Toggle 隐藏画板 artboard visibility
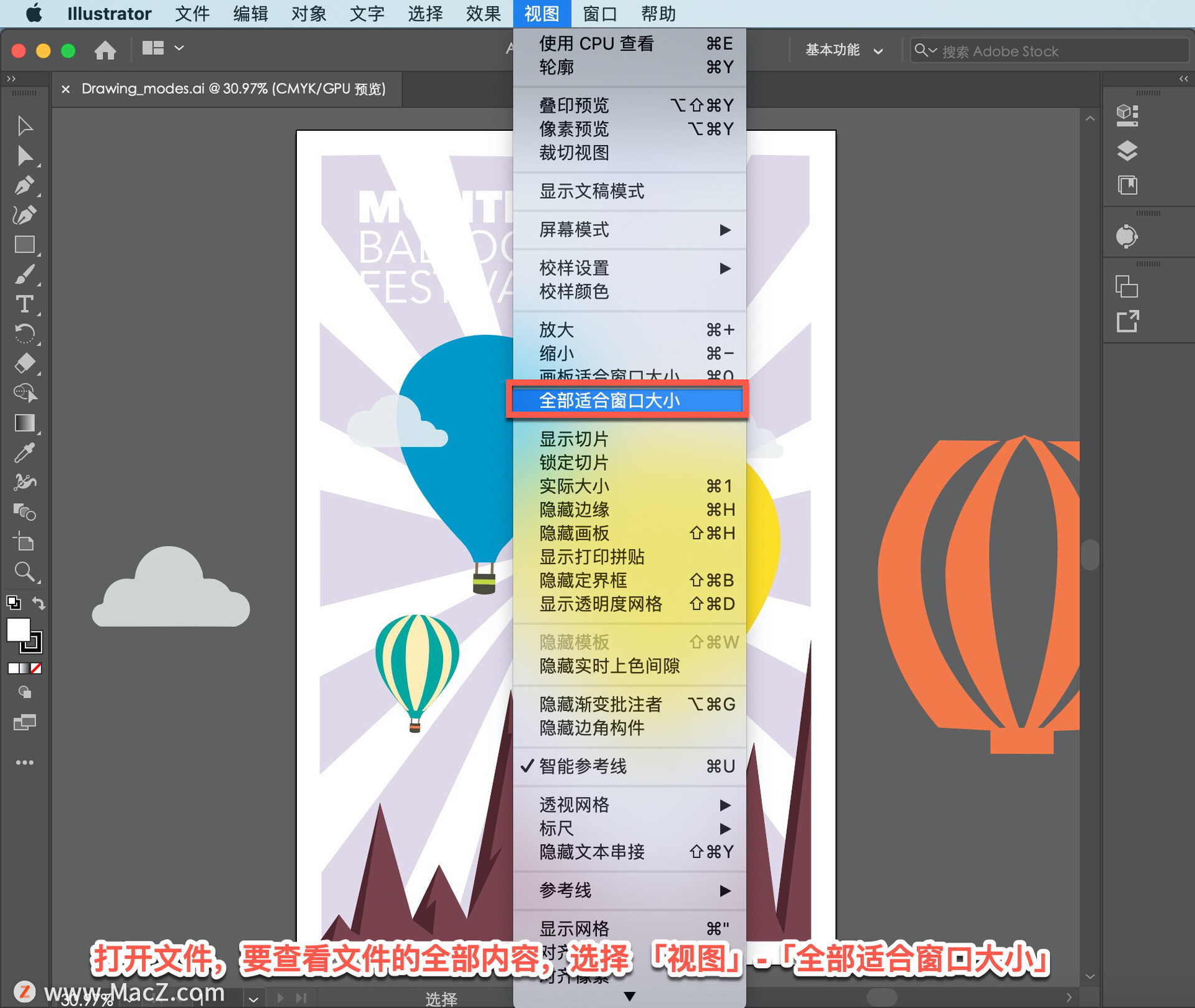Screen dimensions: 1195x1008 629,534
